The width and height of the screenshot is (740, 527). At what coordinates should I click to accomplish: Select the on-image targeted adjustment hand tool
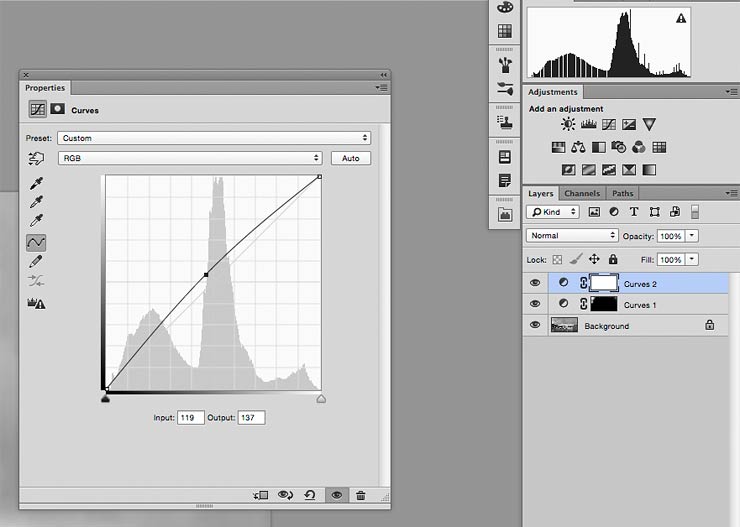(36, 159)
